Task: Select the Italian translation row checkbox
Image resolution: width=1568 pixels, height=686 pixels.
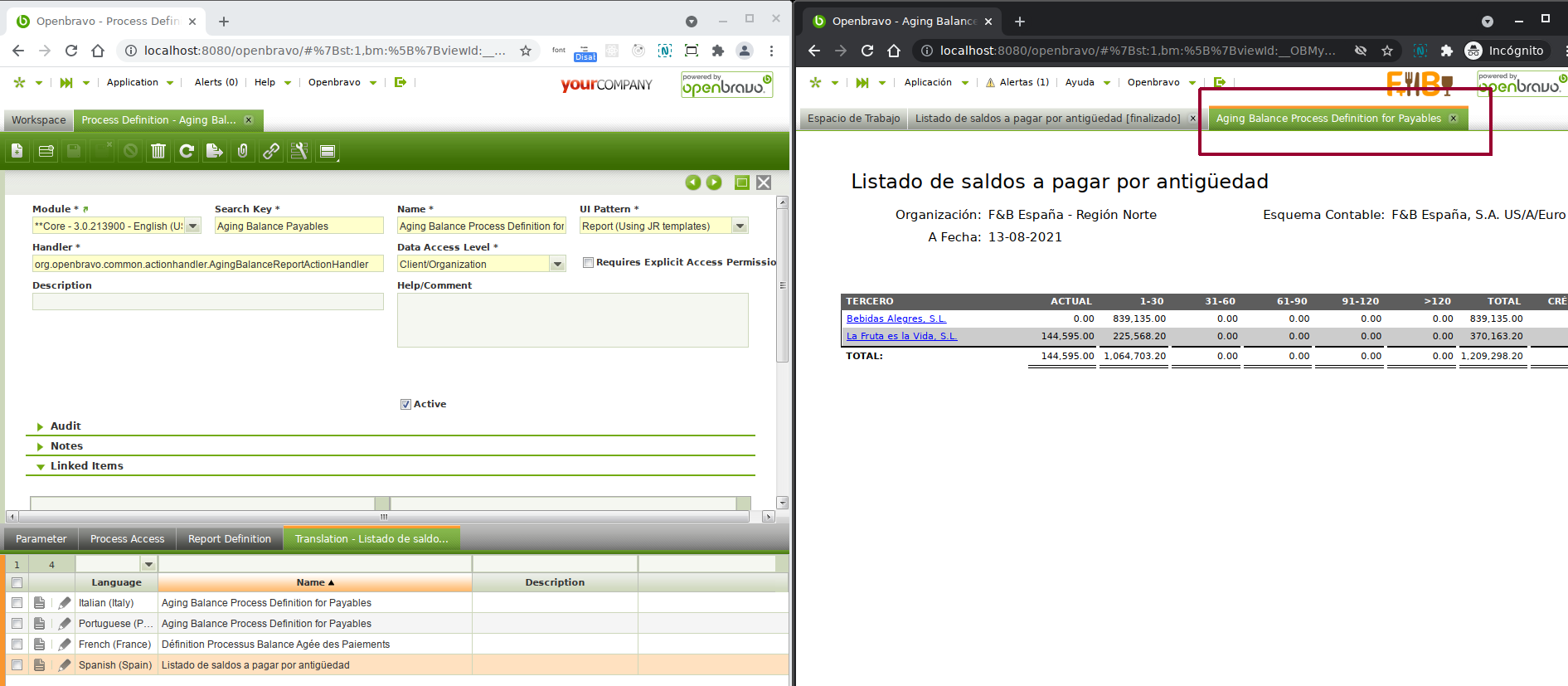Action: [17, 603]
